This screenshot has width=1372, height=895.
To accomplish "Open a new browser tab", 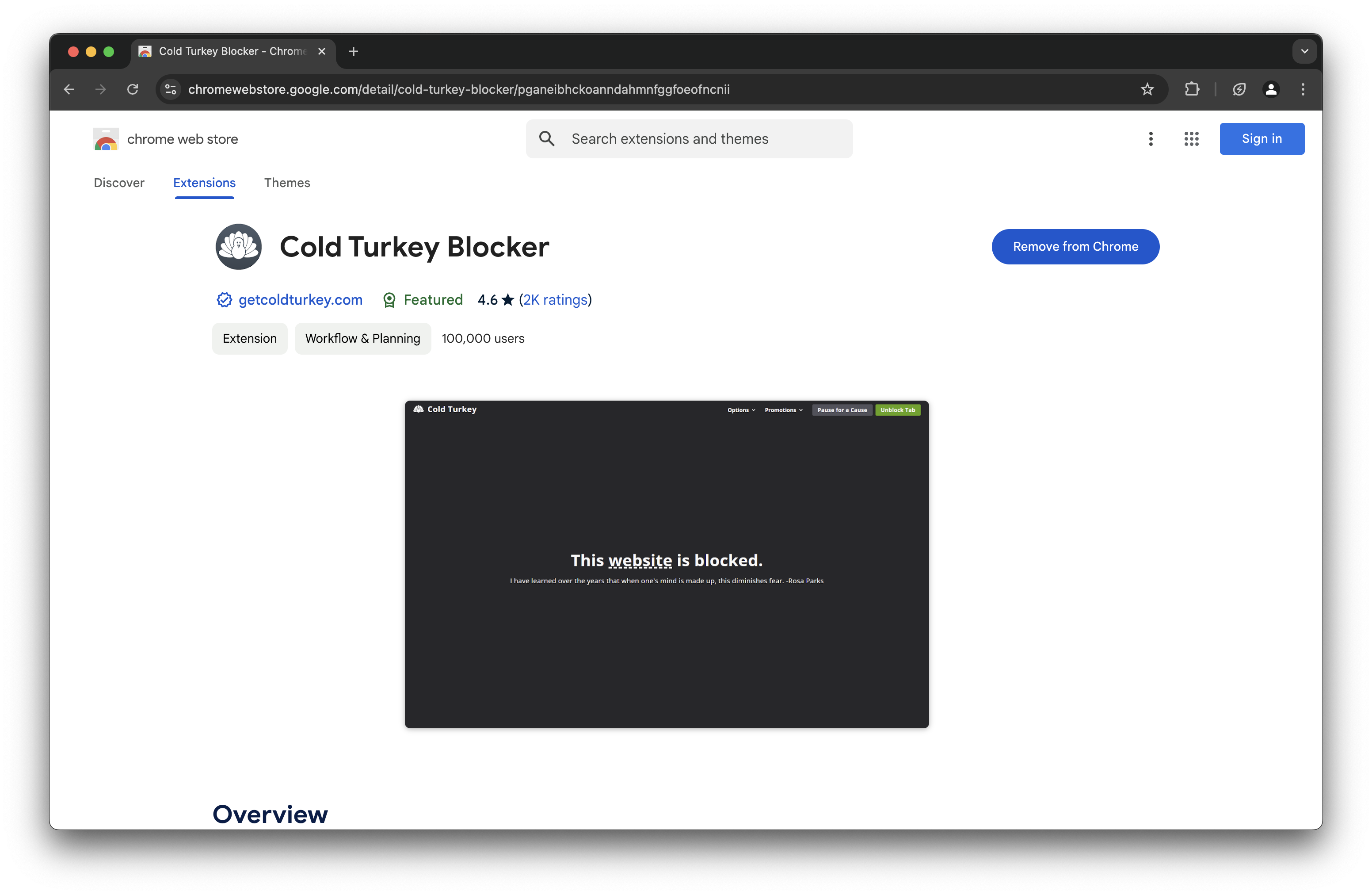I will pyautogui.click(x=354, y=51).
